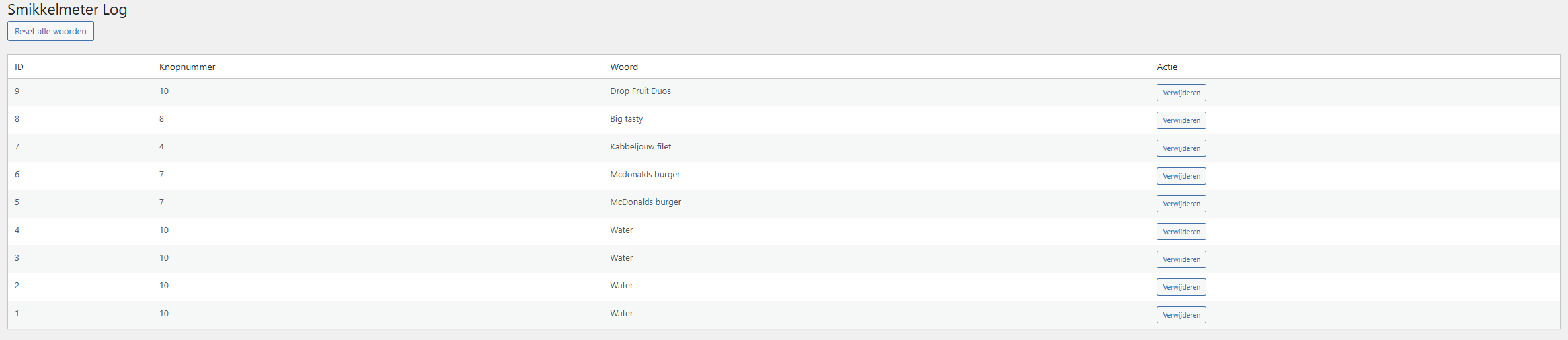Viewport: 1568px width, 340px height.
Task: Delete the burger entry with ID 6
Action: (1181, 176)
